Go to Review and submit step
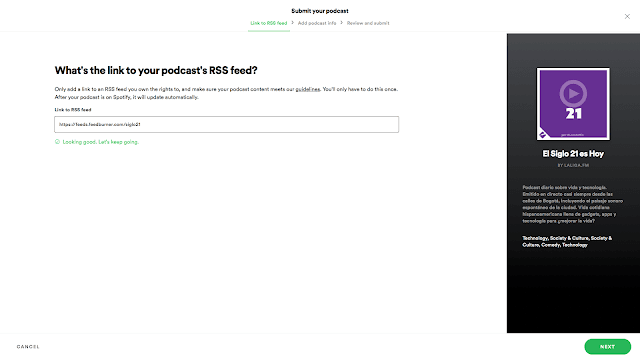This screenshot has height=360, width=640. (368, 23)
